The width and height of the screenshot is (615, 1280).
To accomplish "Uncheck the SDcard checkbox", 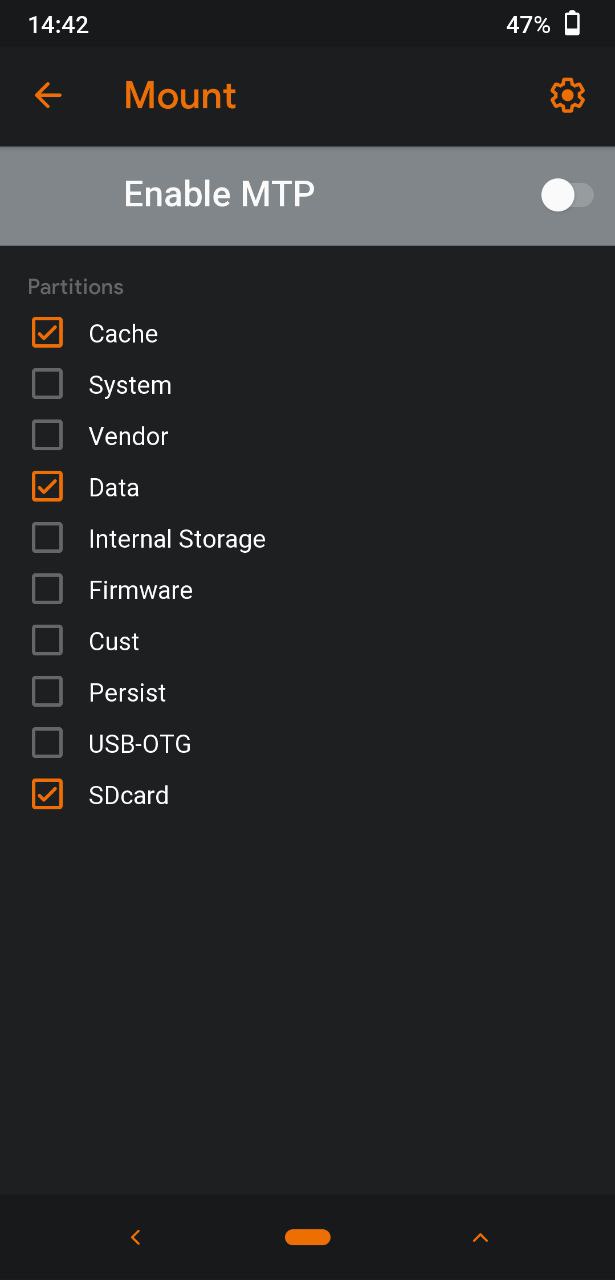I will tap(47, 794).
